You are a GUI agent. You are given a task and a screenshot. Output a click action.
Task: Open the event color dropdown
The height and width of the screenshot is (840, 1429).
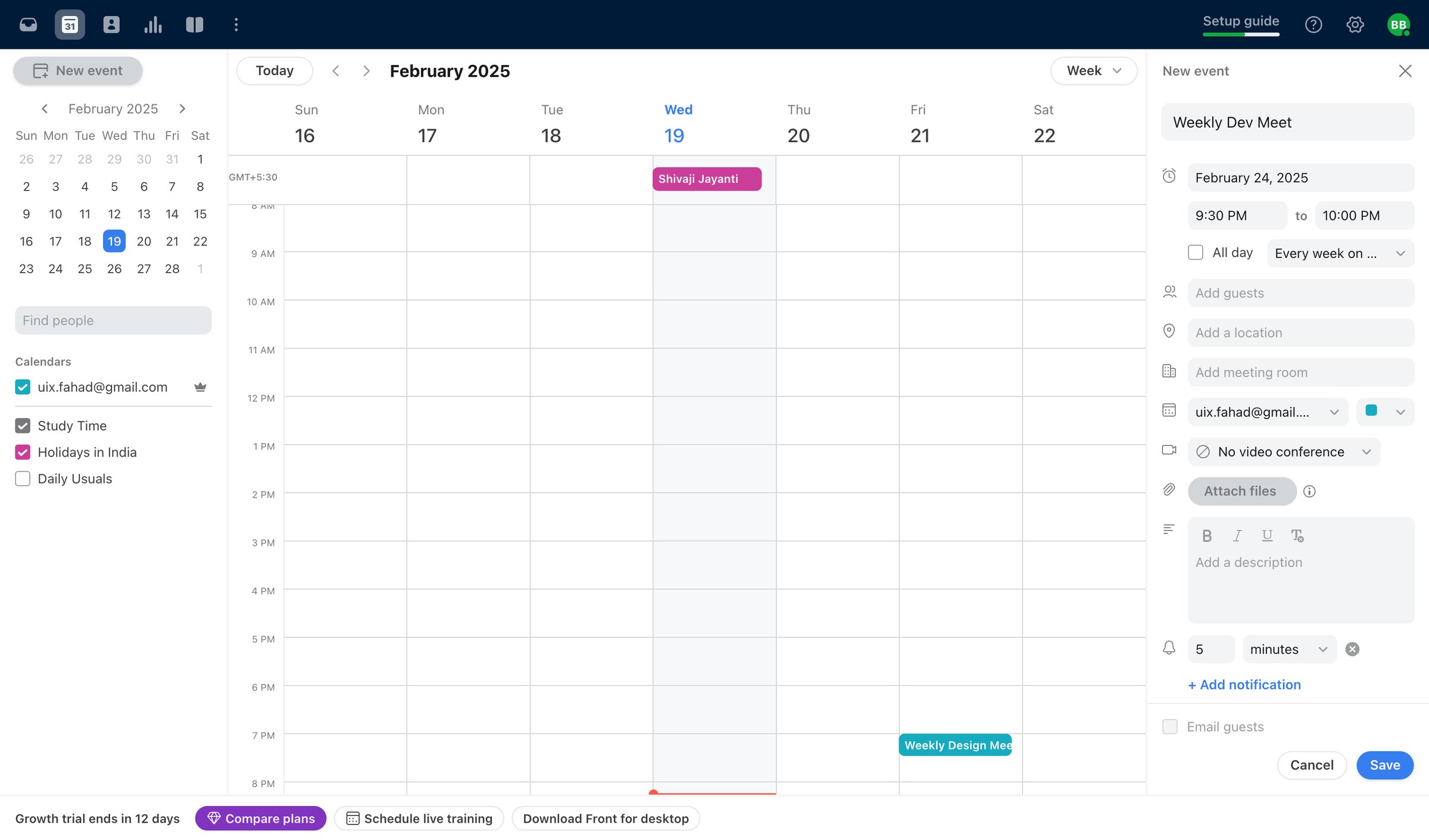[x=1385, y=412]
